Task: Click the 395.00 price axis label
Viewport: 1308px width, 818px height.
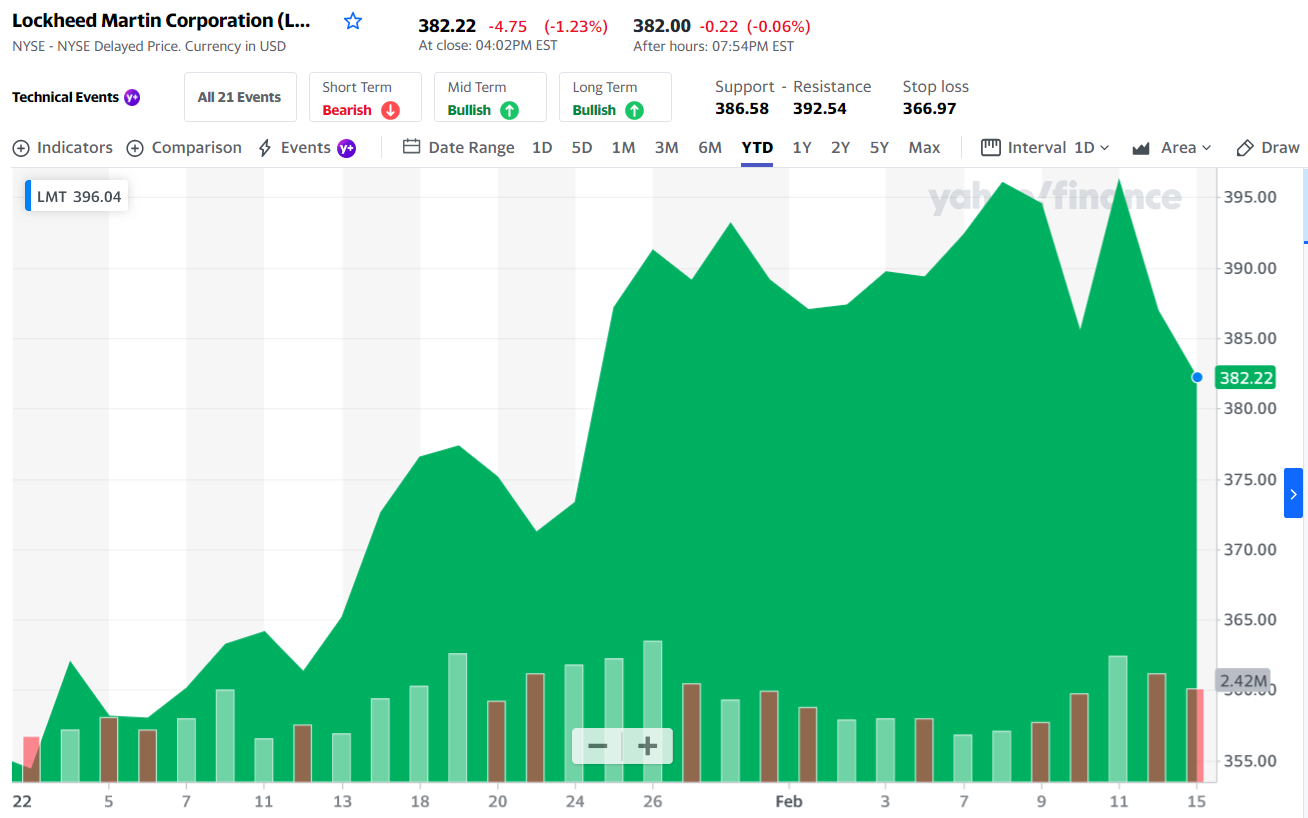Action: [x=1250, y=197]
